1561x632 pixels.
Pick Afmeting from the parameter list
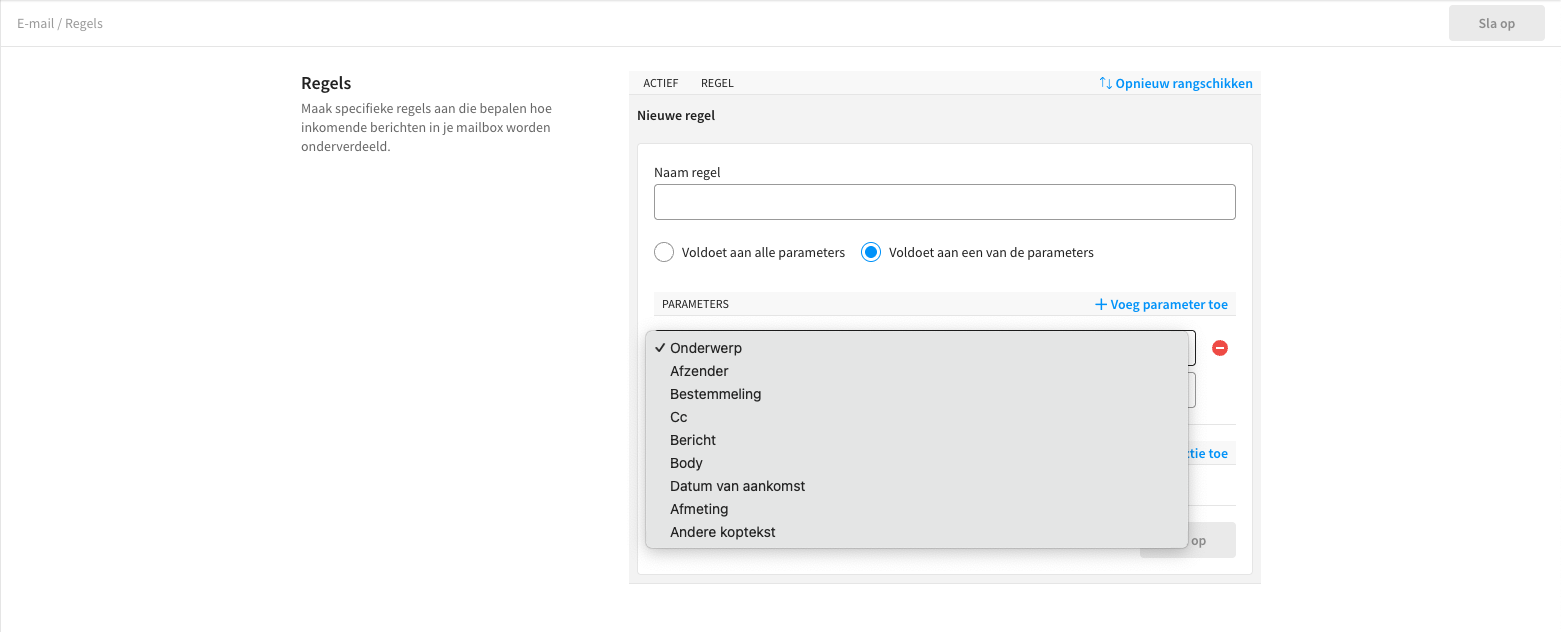699,509
